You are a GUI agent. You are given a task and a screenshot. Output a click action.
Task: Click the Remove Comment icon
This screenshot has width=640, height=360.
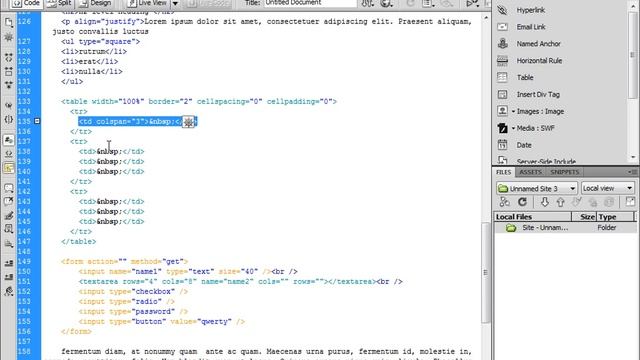[x=9, y=202]
